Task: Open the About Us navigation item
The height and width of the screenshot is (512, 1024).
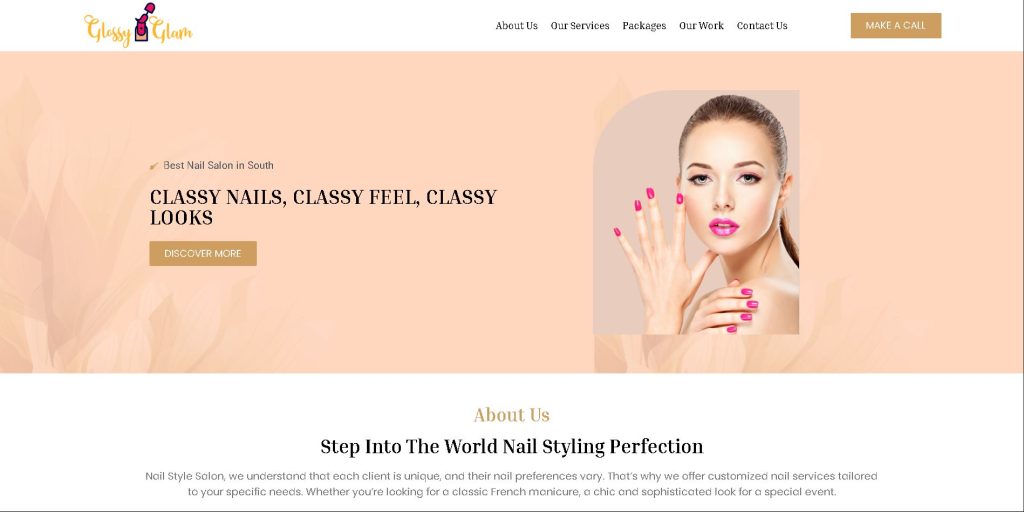Action: click(x=517, y=25)
